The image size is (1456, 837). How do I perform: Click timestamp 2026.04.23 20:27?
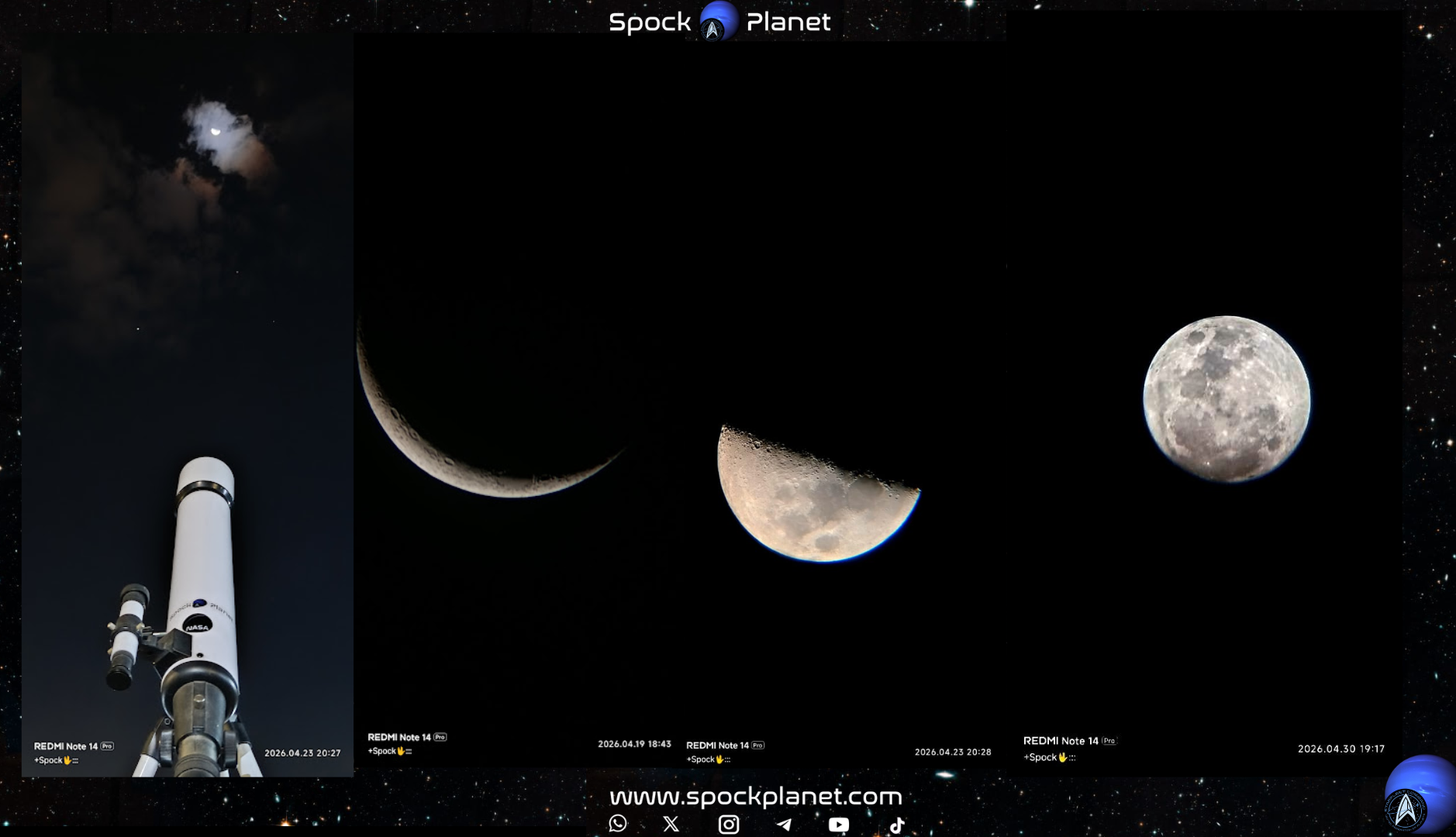click(x=302, y=753)
